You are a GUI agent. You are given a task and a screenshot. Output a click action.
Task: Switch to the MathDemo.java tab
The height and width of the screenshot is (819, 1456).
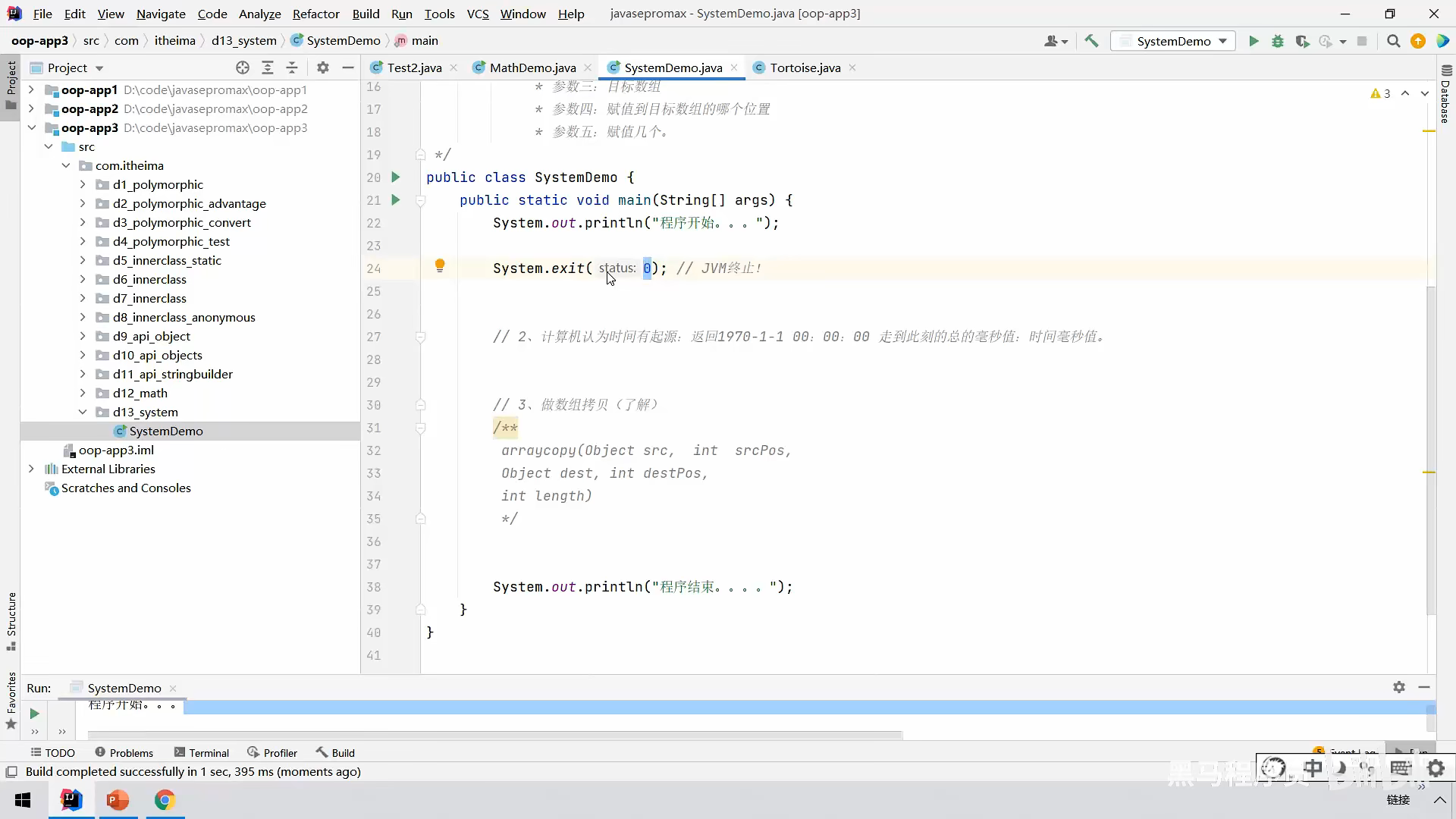click(x=532, y=67)
